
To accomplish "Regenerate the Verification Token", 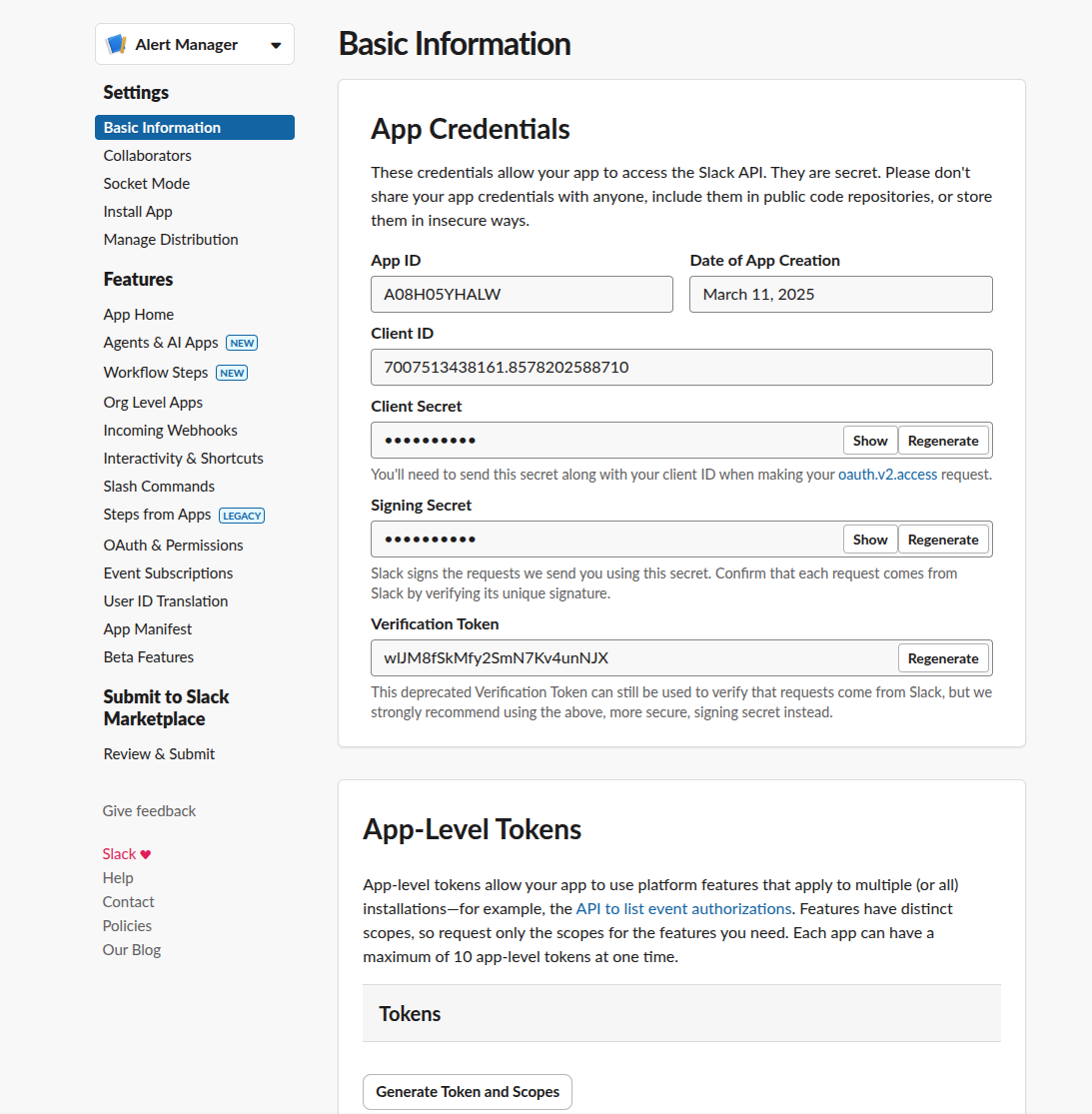I will [943, 657].
